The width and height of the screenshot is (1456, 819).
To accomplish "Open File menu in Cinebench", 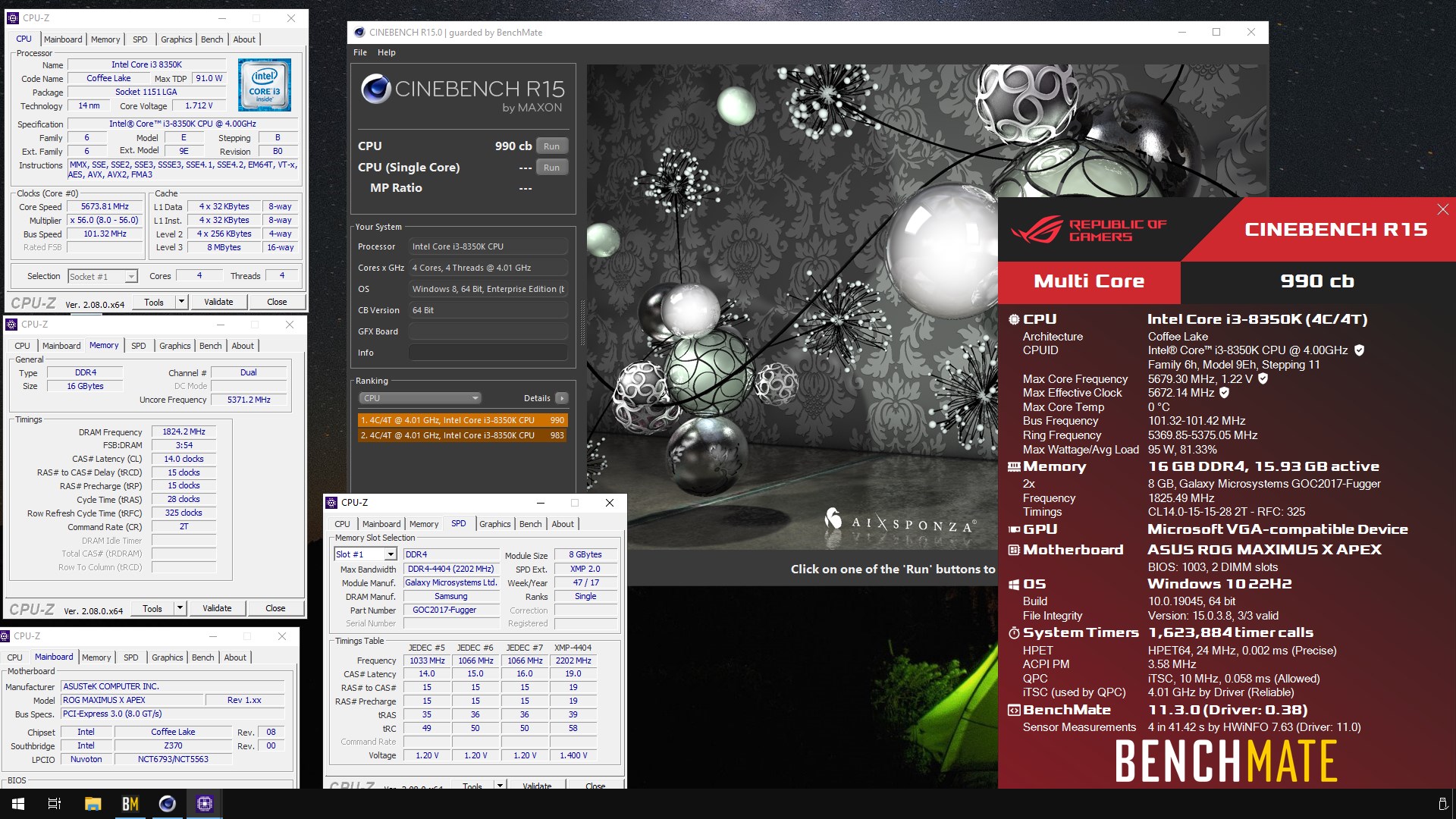I will coord(360,52).
